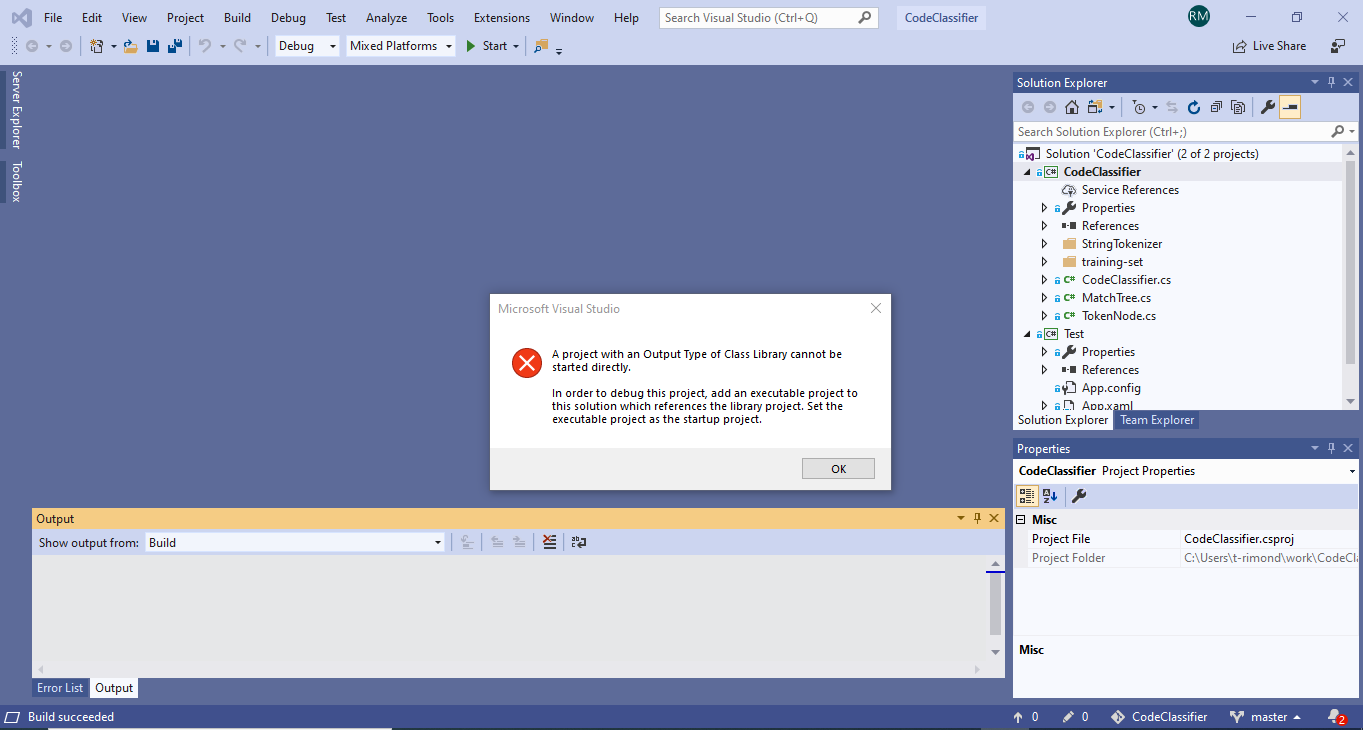Click the Send Feedback icon
The width and height of the screenshot is (1363, 730).
click(1337, 46)
